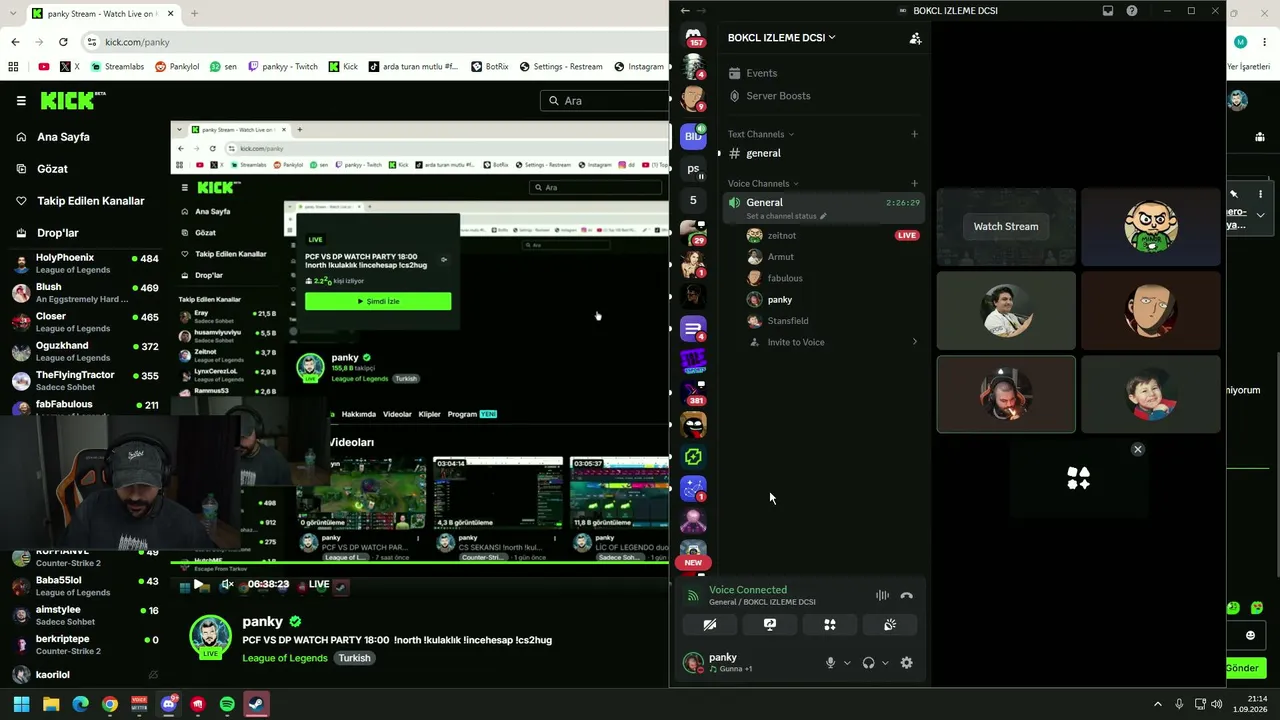Collapse the Text Channels category
Viewport: 1280px width, 720px height.
point(761,134)
